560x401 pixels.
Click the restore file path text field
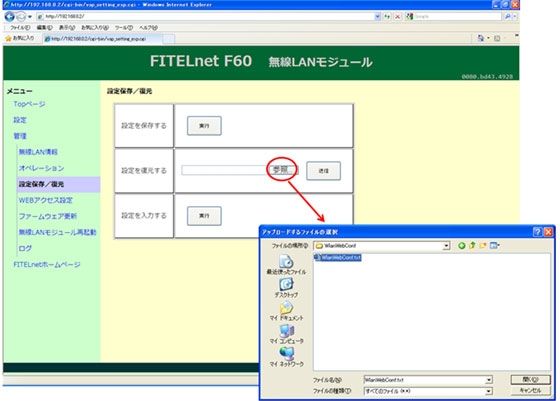(225, 170)
